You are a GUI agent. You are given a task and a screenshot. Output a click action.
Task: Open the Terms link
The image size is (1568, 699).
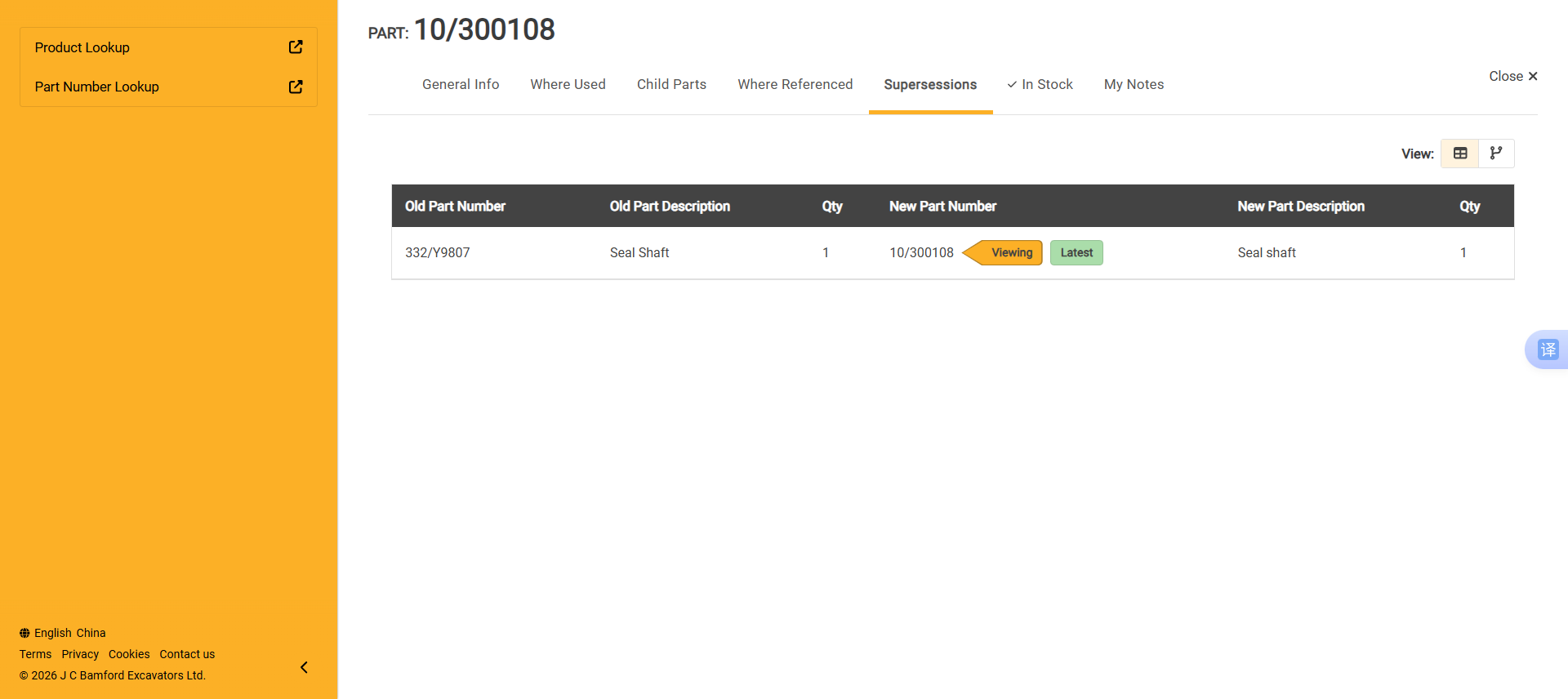point(35,654)
